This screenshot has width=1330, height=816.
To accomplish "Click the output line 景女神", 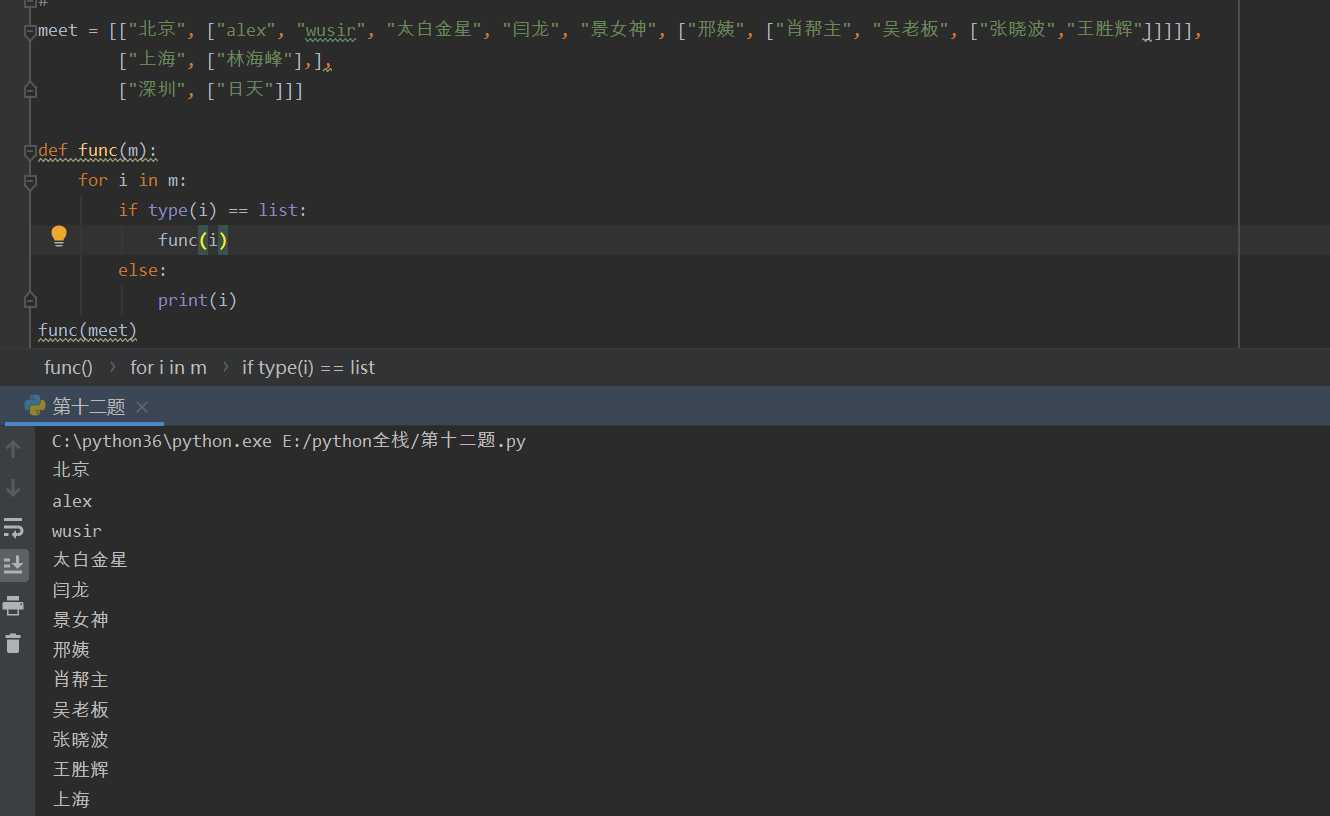I will [x=80, y=620].
